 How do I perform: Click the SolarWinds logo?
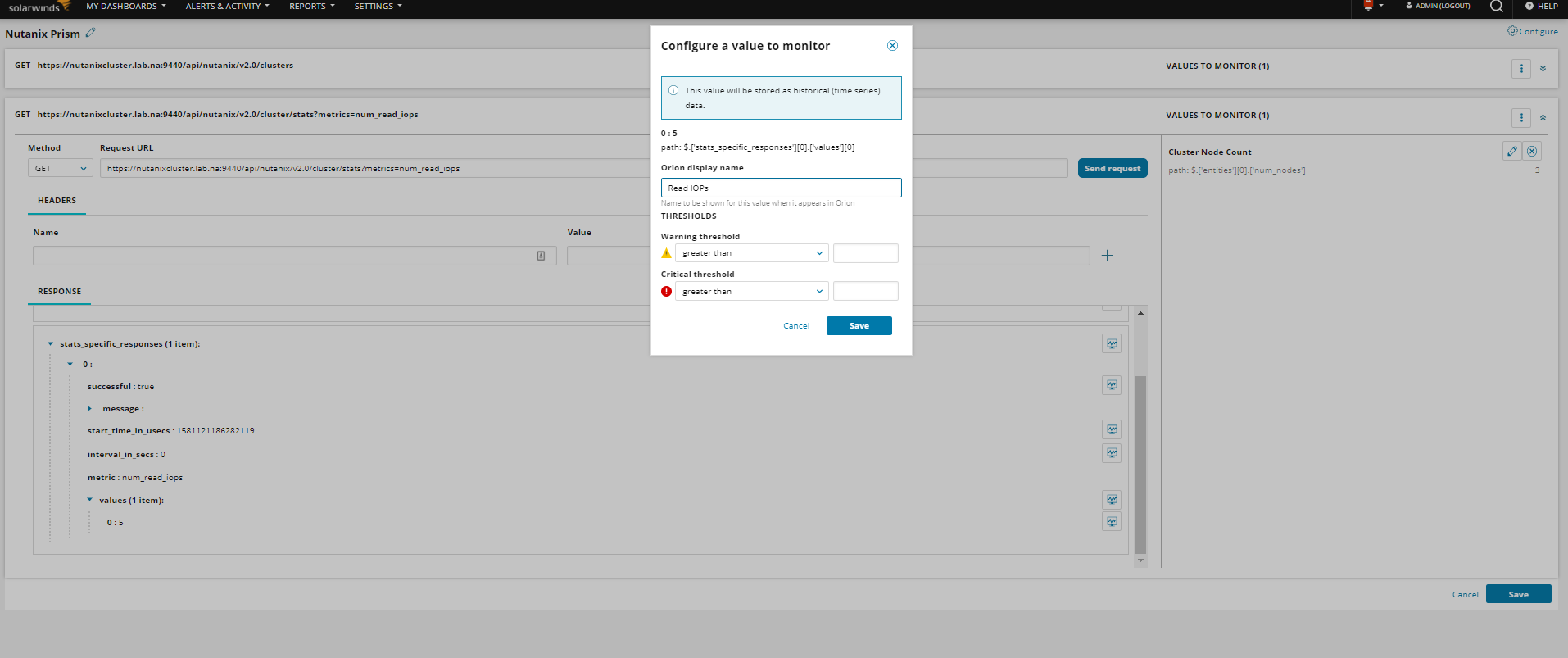coord(38,7)
